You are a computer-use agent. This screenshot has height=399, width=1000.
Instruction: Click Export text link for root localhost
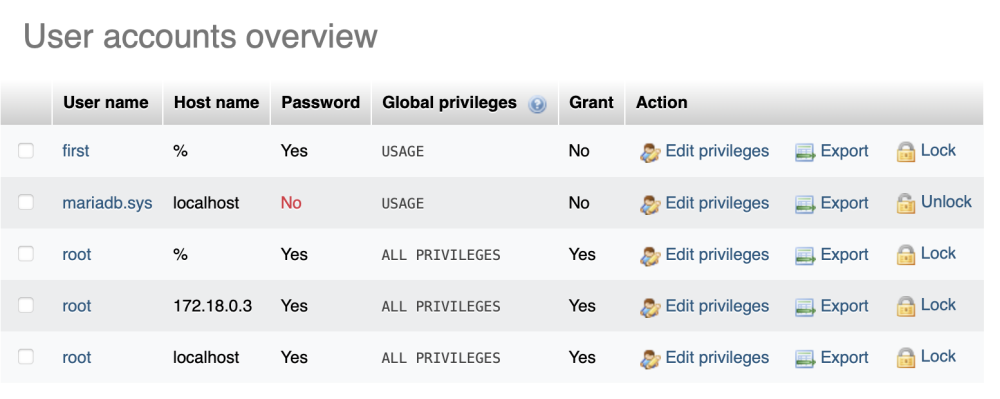844,358
